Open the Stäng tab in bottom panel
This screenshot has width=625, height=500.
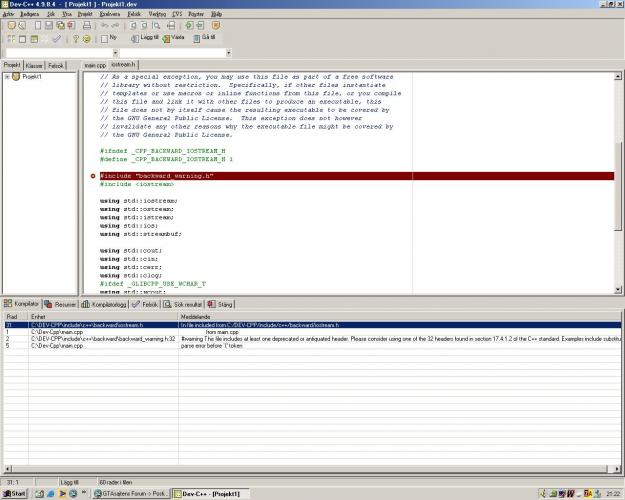click(x=220, y=303)
